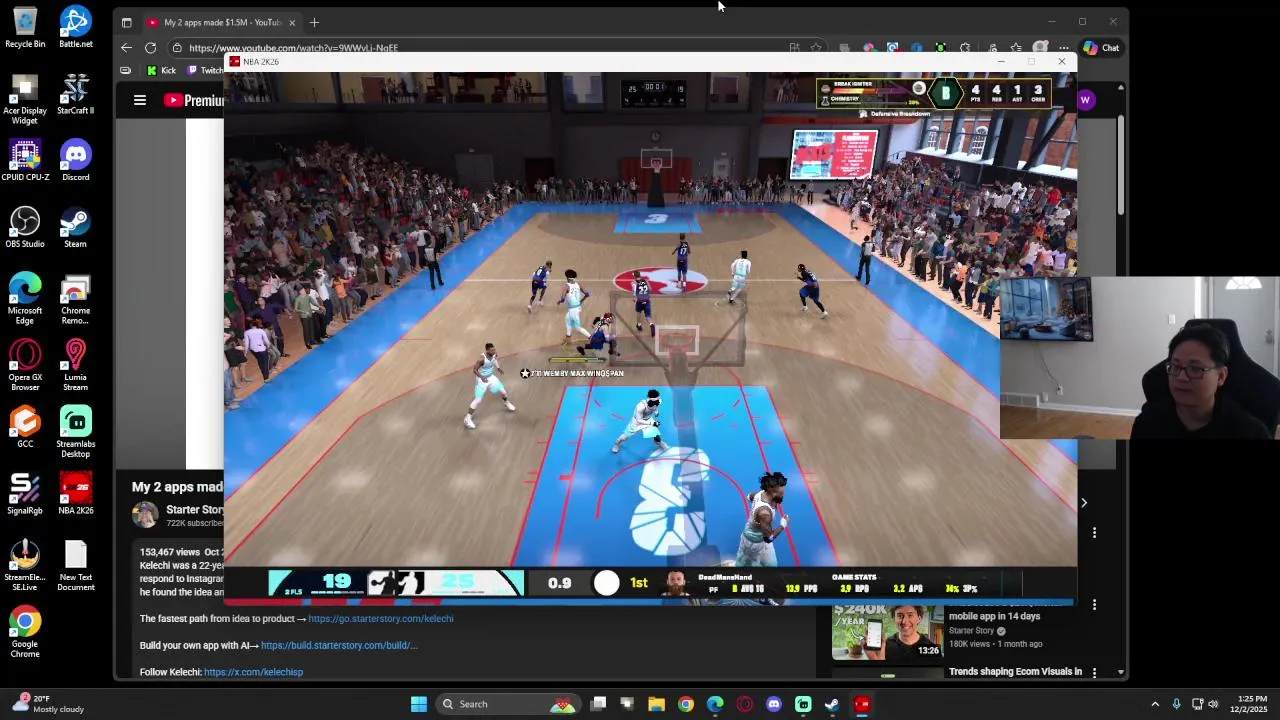Open Kick bookmark in favorites bar
Viewport: 1280px width, 720px height.
point(161,70)
